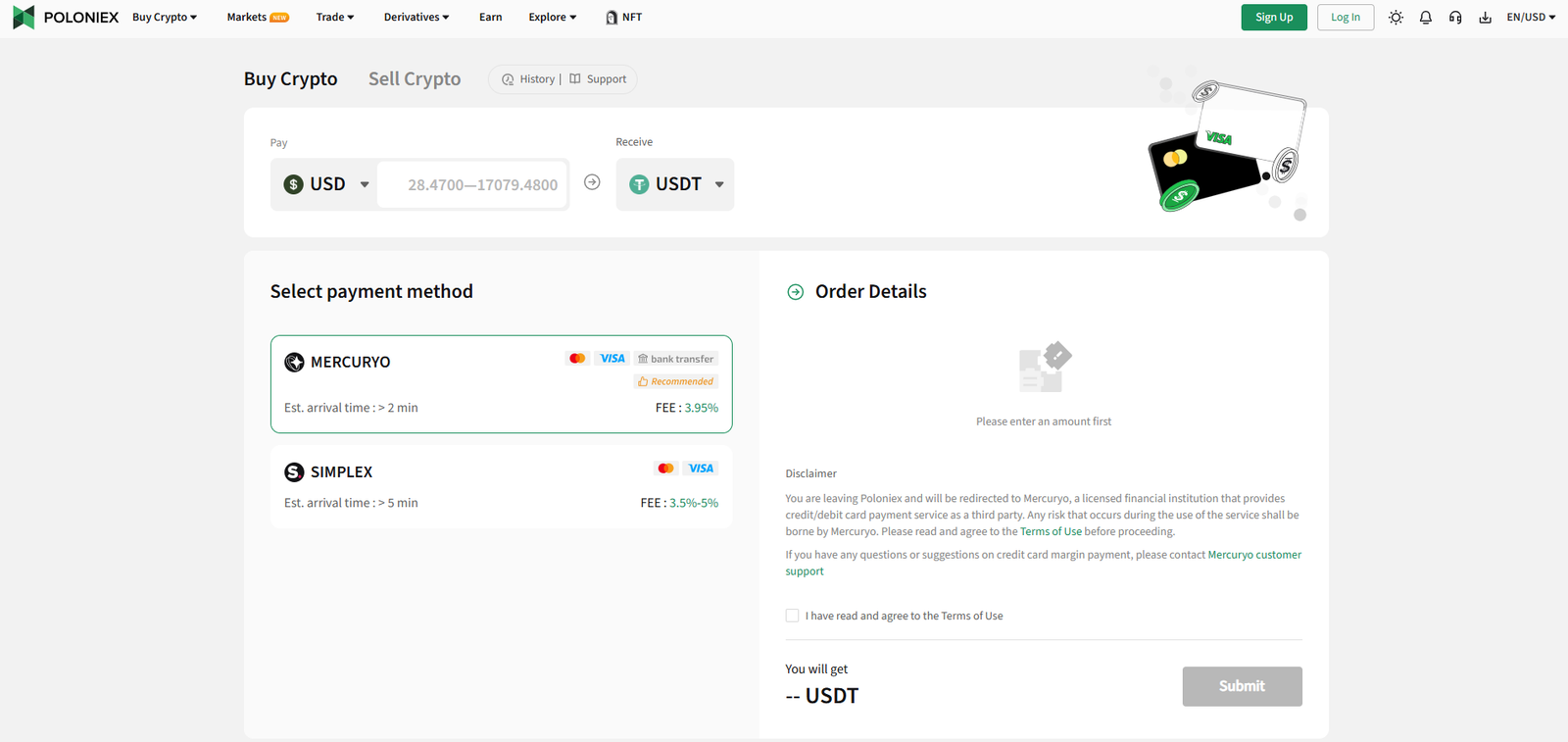
Task: Expand the Trade menu dropdown
Action: [335, 18]
